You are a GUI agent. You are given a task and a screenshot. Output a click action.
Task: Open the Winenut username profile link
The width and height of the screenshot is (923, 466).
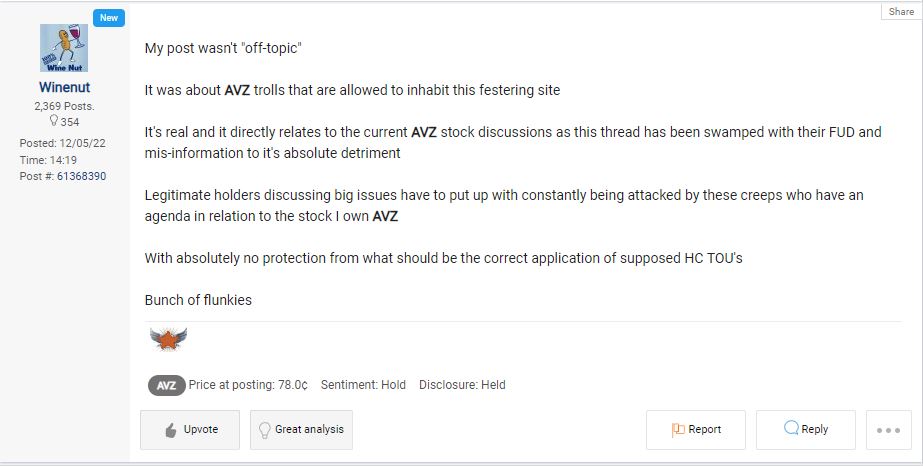64,87
